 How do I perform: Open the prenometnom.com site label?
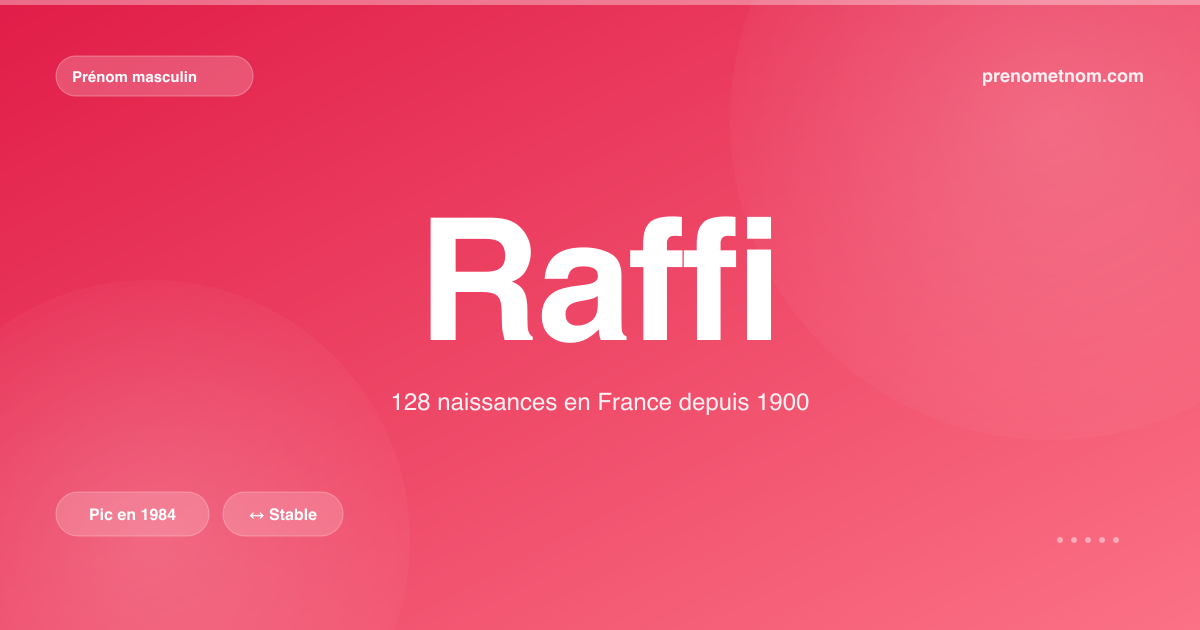pyautogui.click(x=1063, y=76)
